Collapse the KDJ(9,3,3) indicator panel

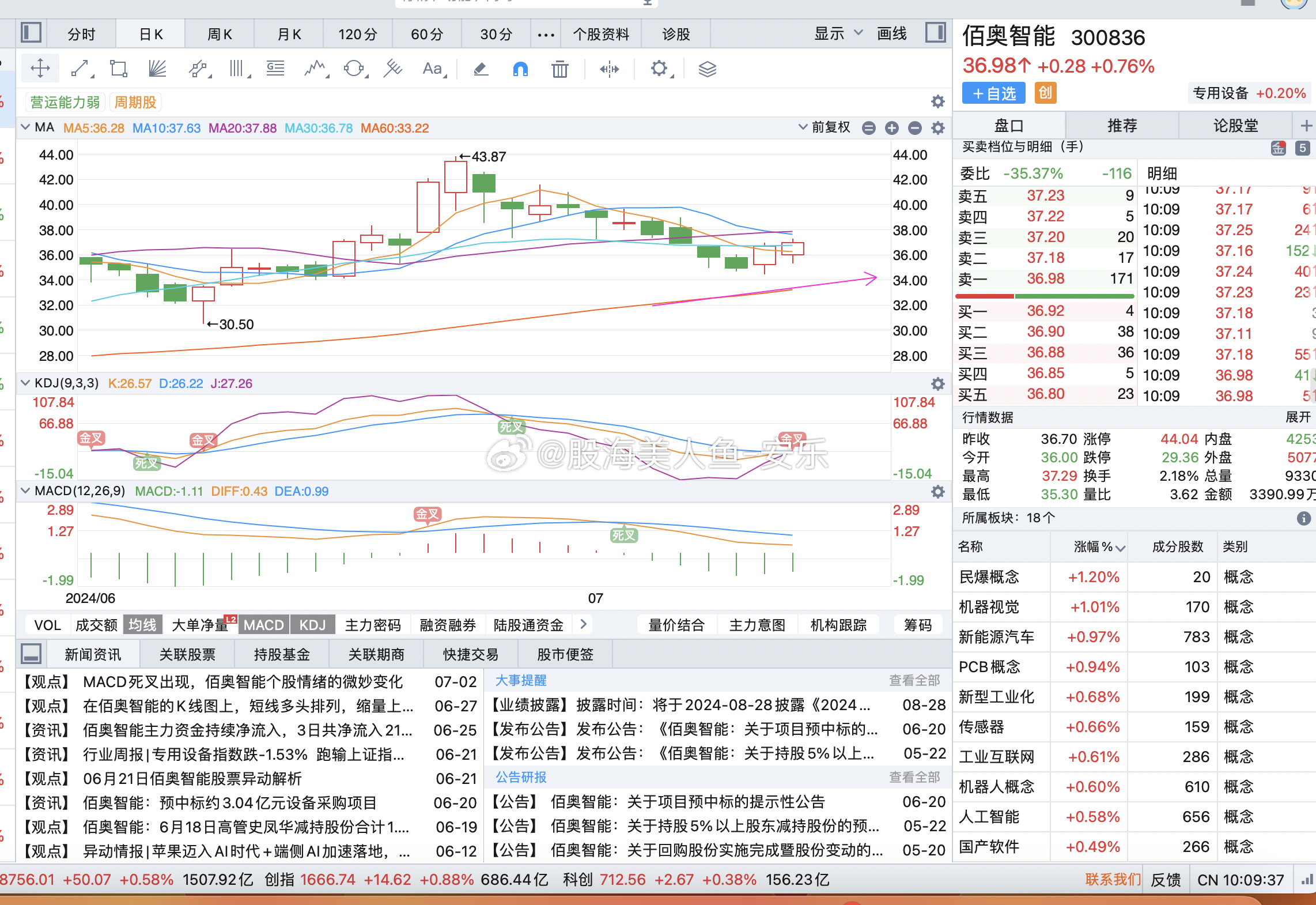pos(25,383)
